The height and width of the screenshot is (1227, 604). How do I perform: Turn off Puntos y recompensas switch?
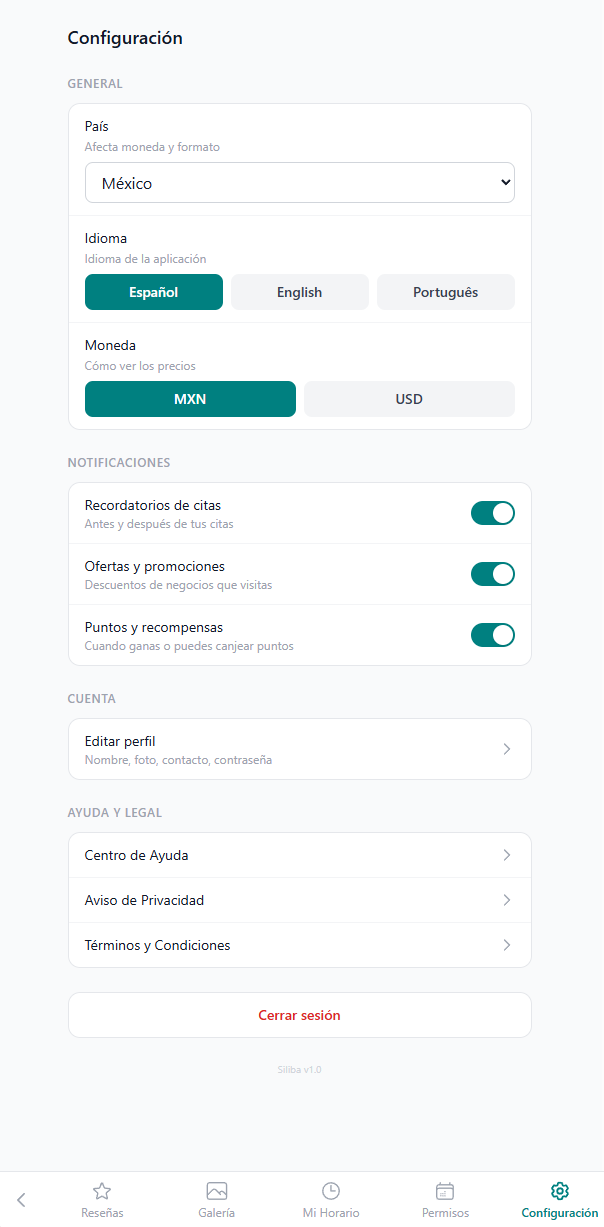pyautogui.click(x=492, y=635)
